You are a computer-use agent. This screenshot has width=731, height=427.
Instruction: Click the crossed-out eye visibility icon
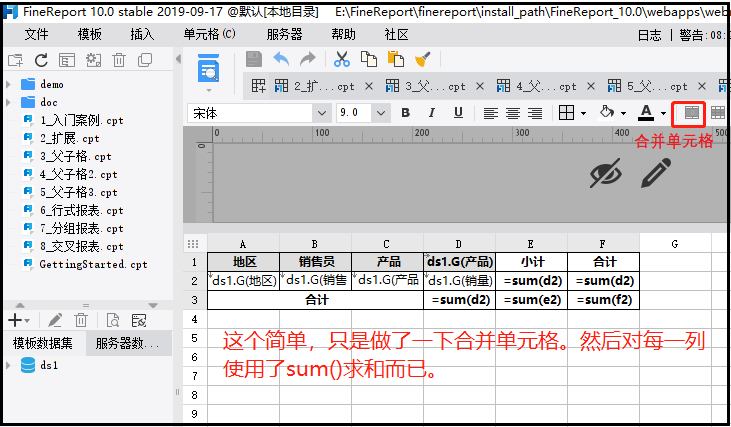click(x=606, y=173)
